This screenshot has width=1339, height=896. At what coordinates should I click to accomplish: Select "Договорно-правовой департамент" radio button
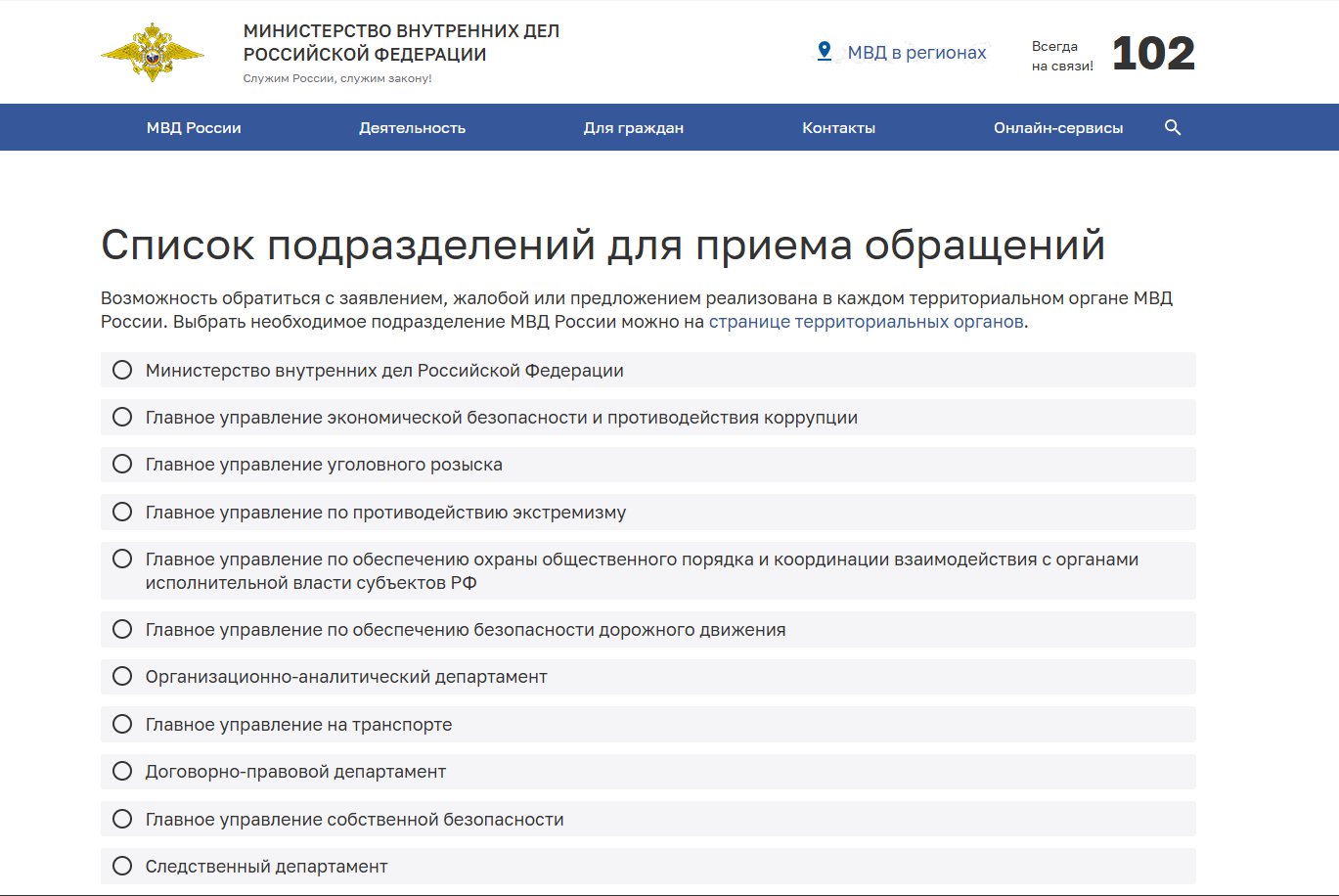pos(122,771)
